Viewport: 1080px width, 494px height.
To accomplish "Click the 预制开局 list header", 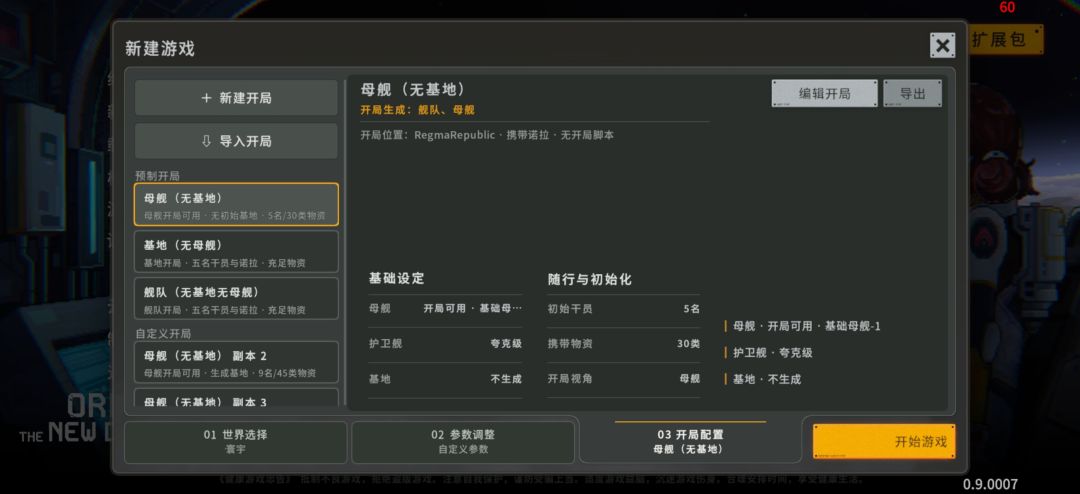I will pos(157,176).
